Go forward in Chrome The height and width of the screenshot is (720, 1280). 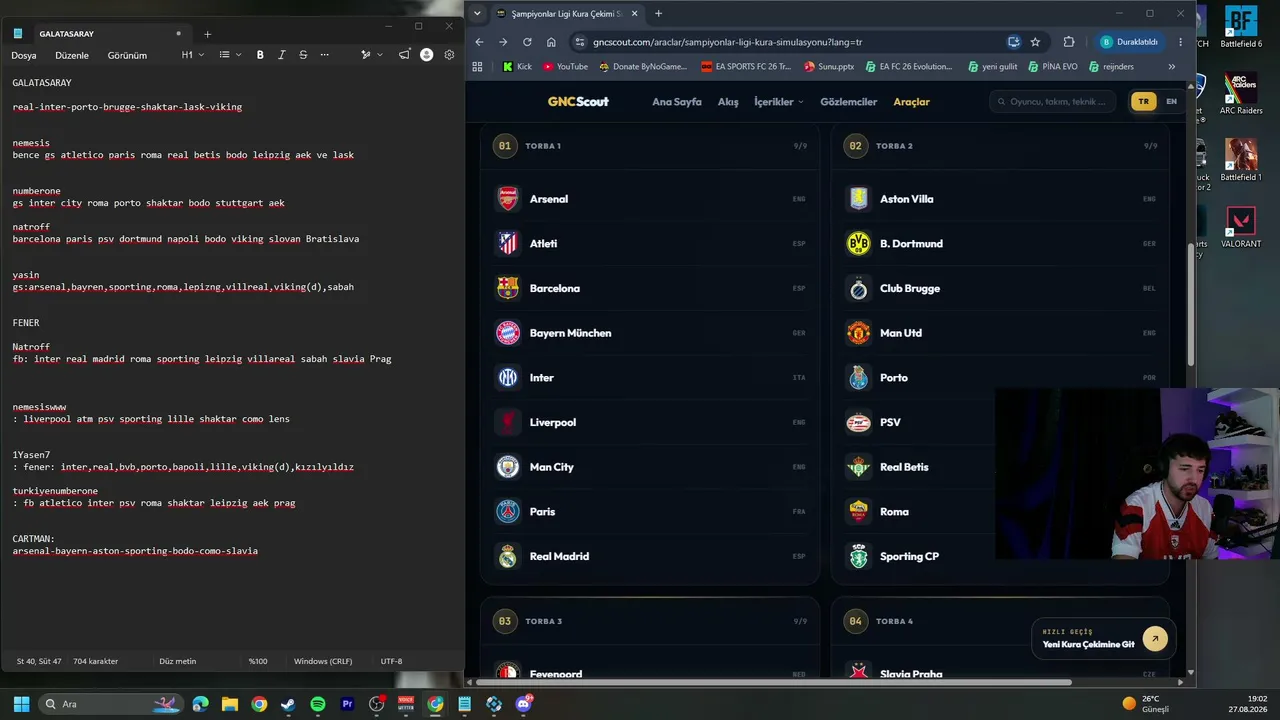(x=503, y=42)
